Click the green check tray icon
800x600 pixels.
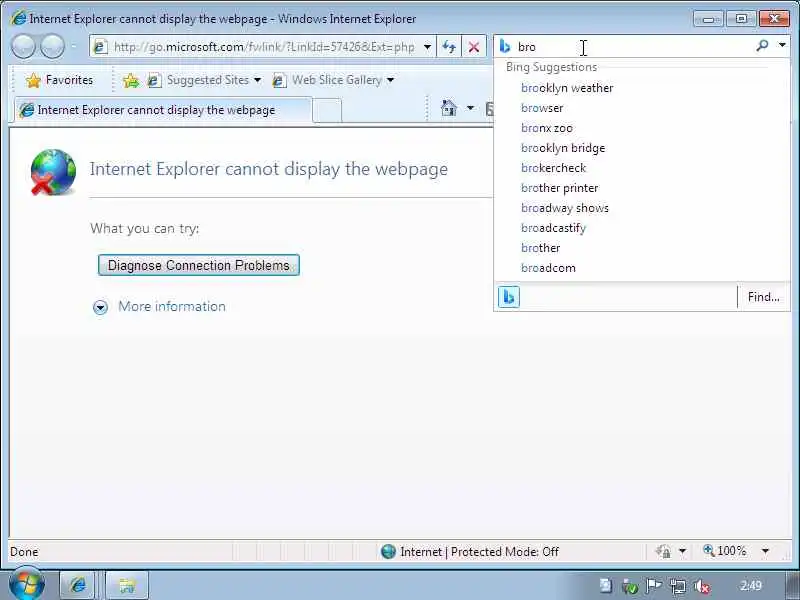[x=630, y=587]
